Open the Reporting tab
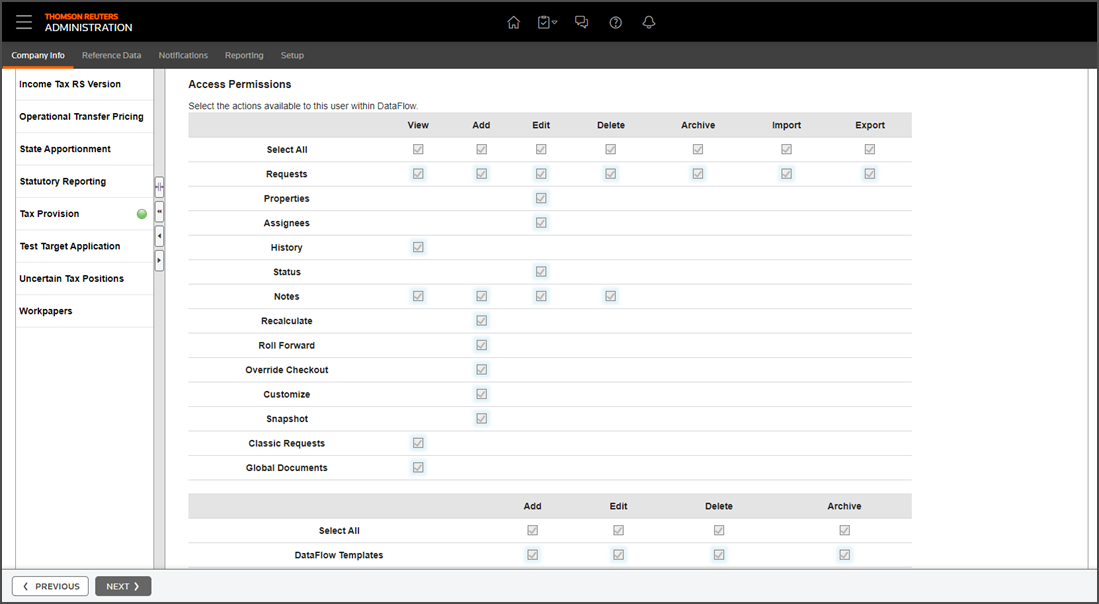1099x604 pixels. coord(244,55)
